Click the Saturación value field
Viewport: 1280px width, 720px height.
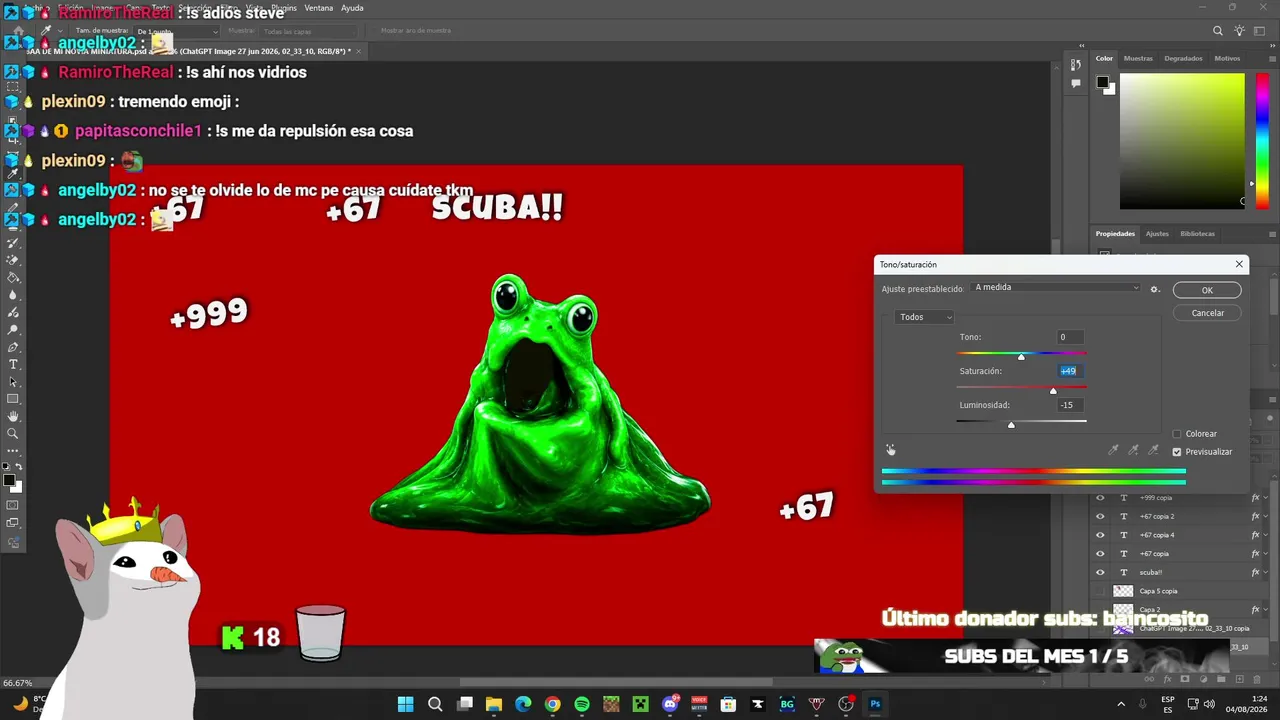(x=1070, y=371)
